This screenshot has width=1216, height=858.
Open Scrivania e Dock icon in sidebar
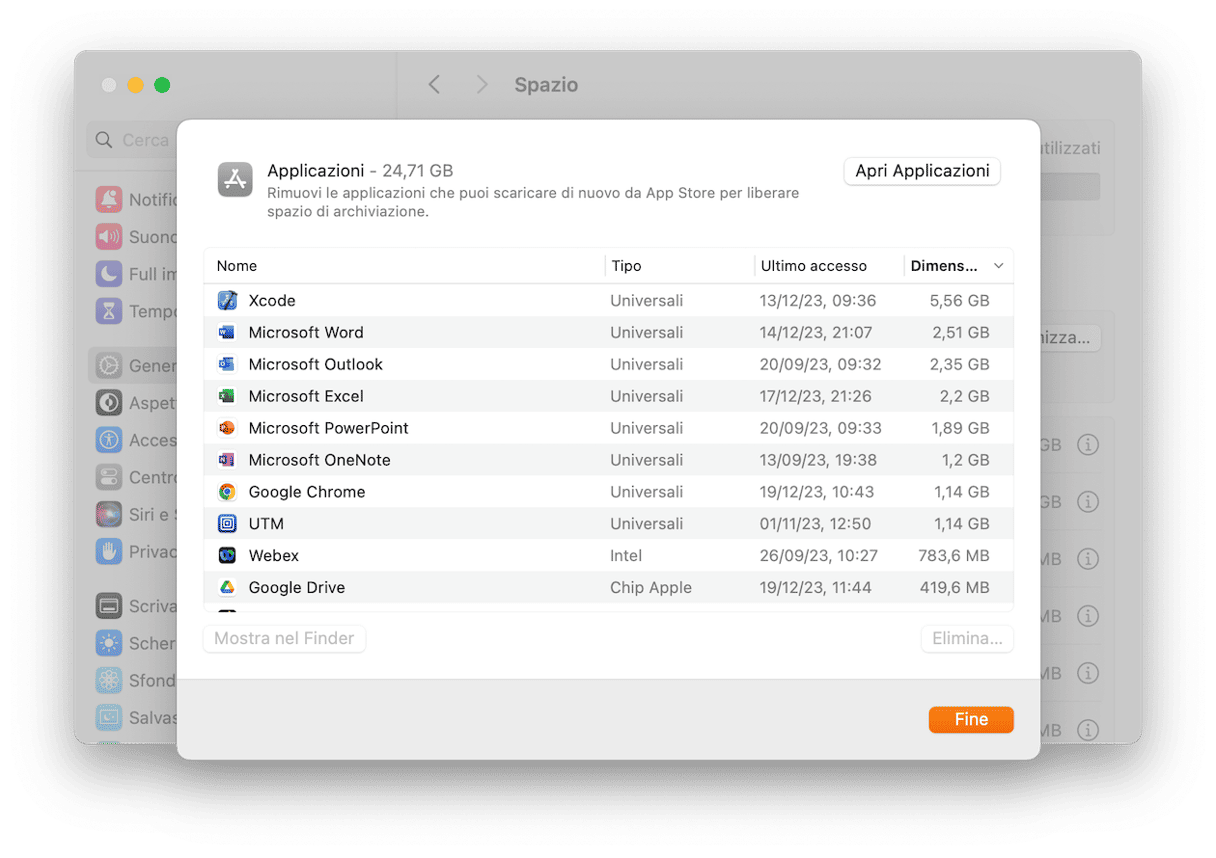coord(109,606)
